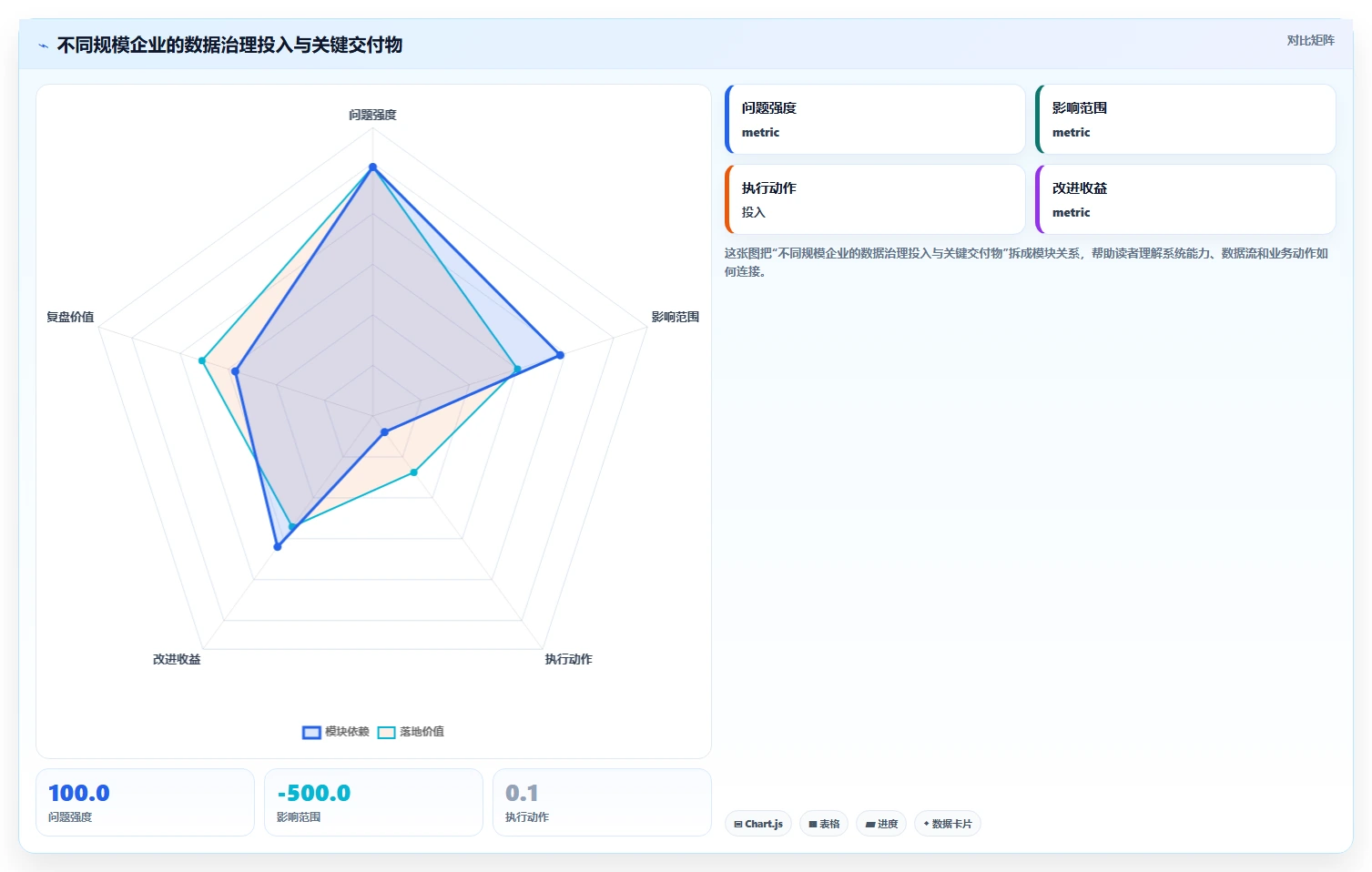Click the description paragraph starting 这张图把
This screenshot has width=1372, height=872.
click(x=1026, y=262)
